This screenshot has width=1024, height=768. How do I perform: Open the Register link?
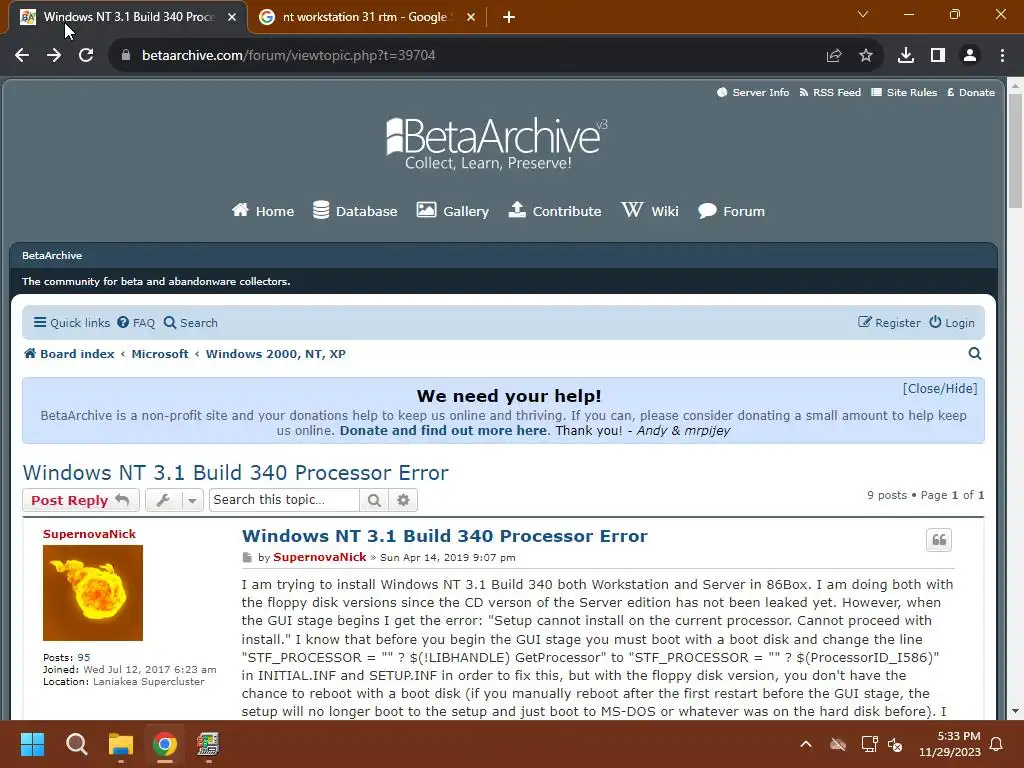pos(889,323)
